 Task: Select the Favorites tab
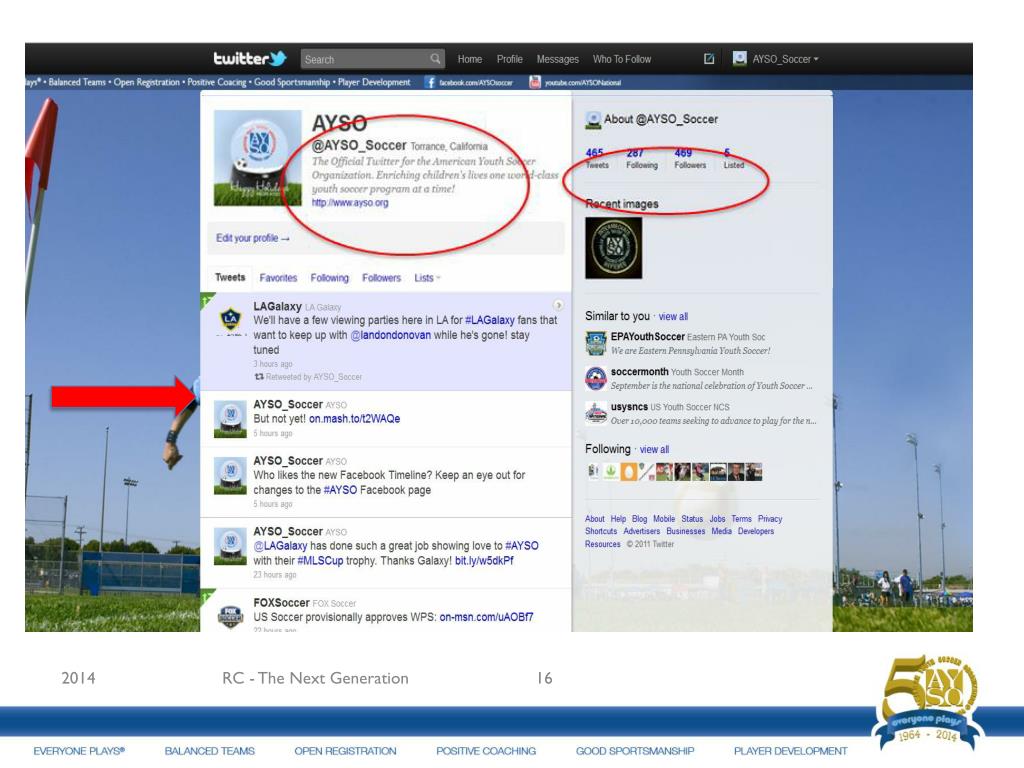pyautogui.click(x=278, y=278)
